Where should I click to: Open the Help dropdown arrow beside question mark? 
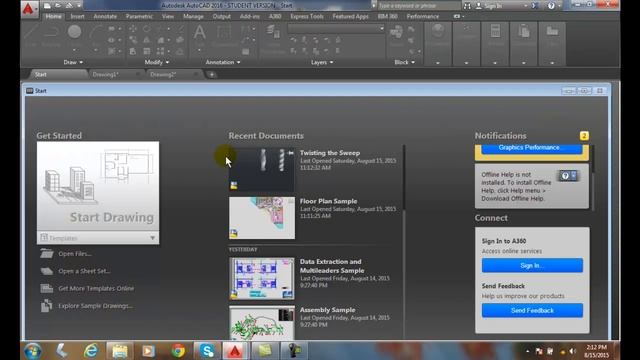[x=559, y=6]
